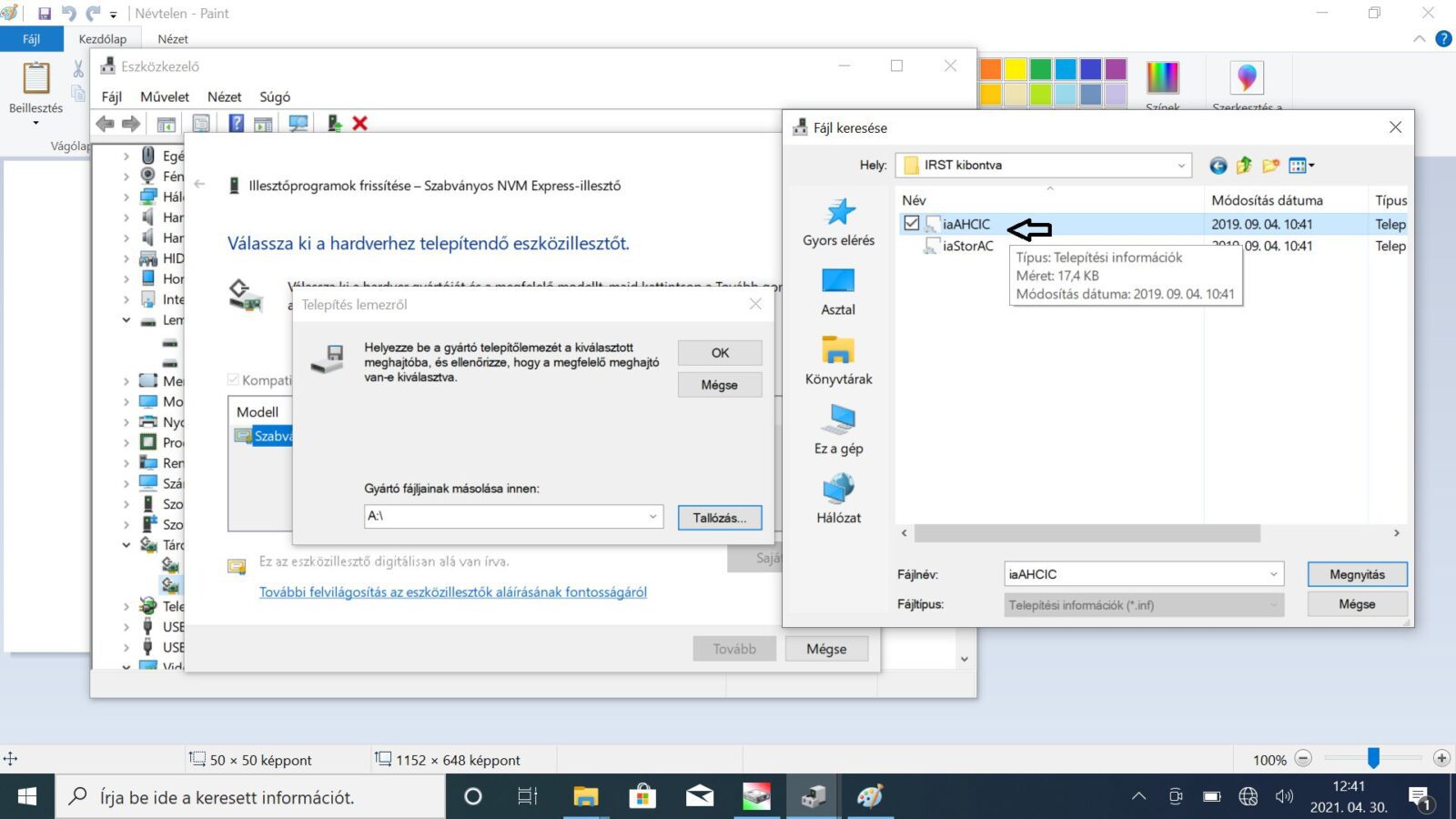Image resolution: width=1456 pixels, height=819 pixels.
Task: Create new folder in file browser dialog
Action: [x=1270, y=166]
